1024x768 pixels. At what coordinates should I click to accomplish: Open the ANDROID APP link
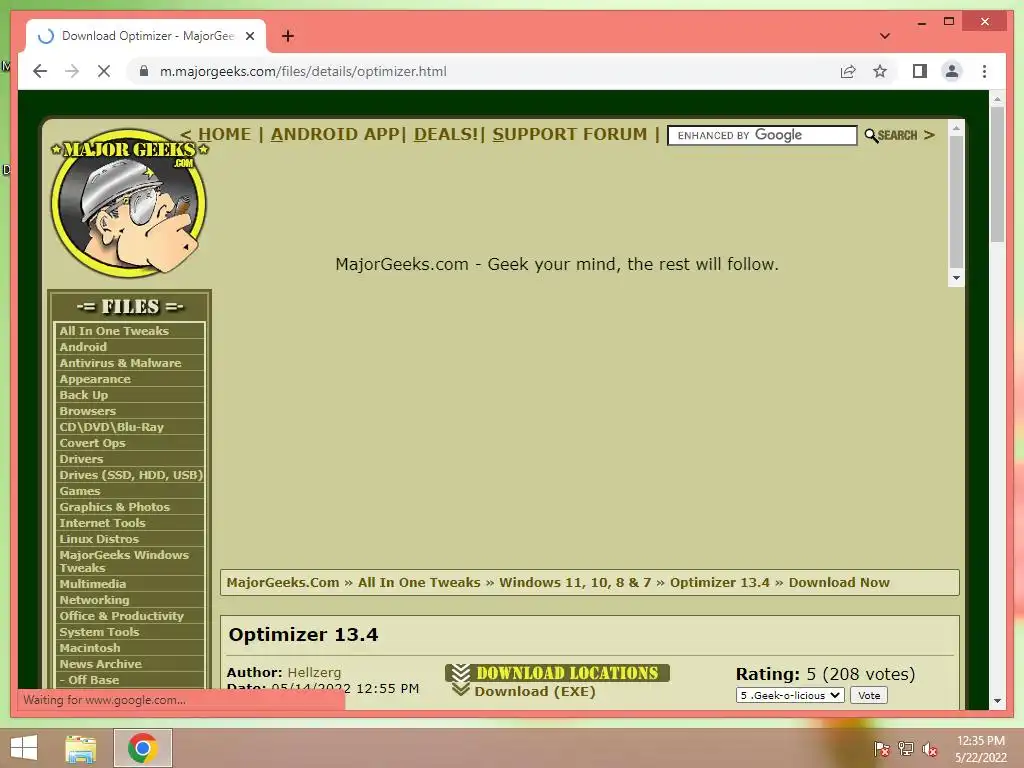click(334, 135)
